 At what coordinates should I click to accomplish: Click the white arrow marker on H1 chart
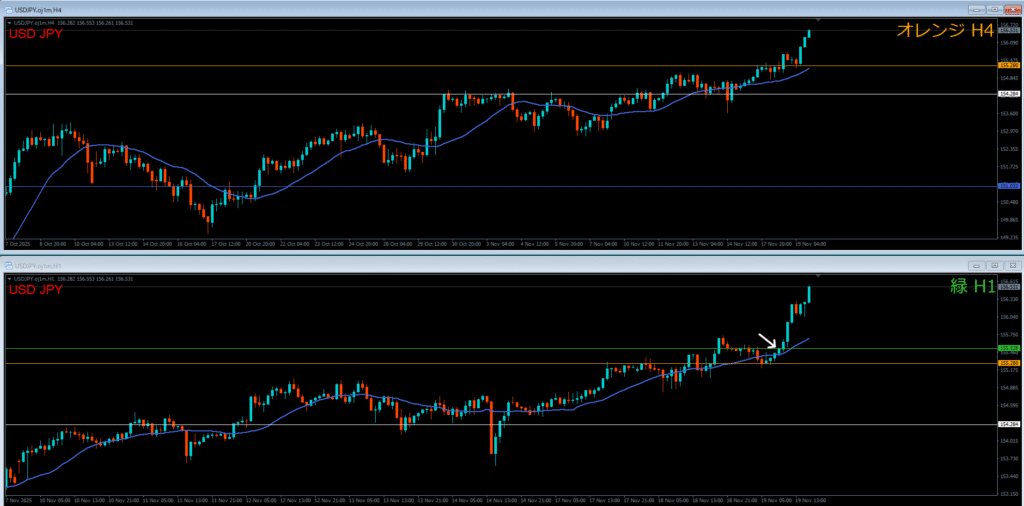click(x=767, y=342)
